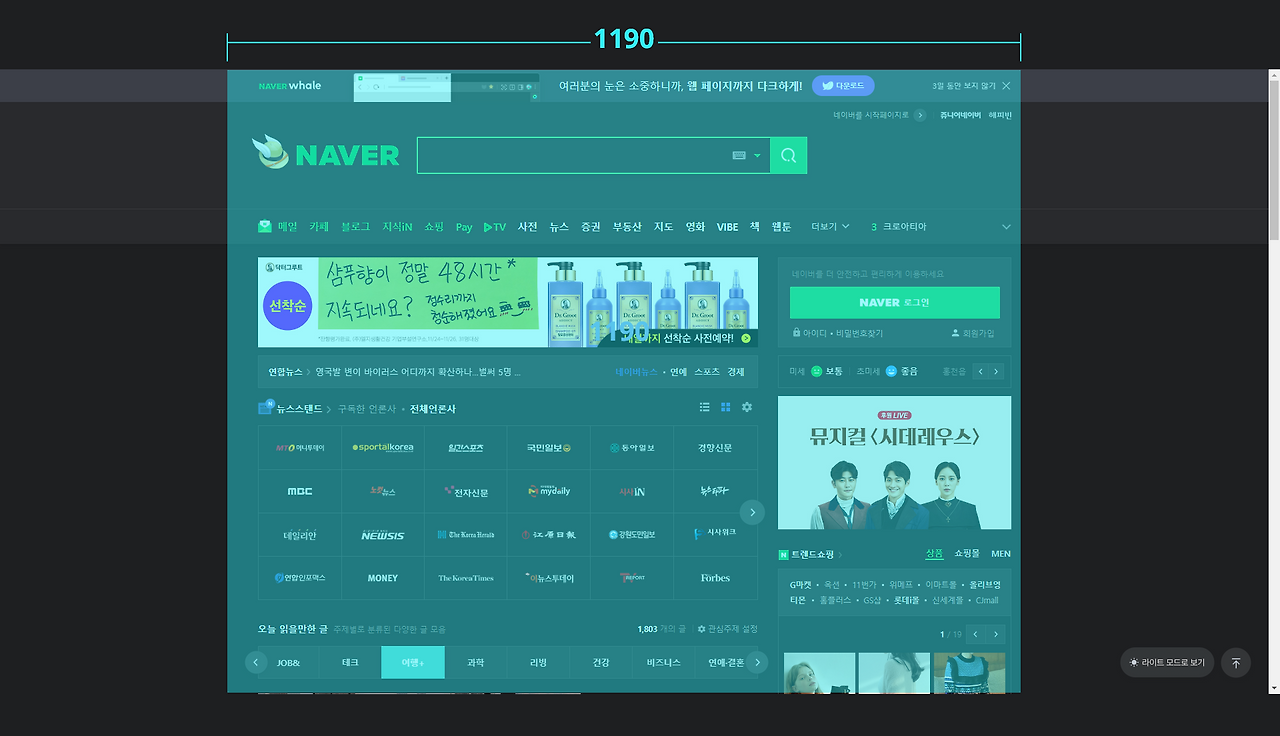The width and height of the screenshot is (1280, 736).
Task: Click the Naver TV play icon
Action: tap(488, 226)
